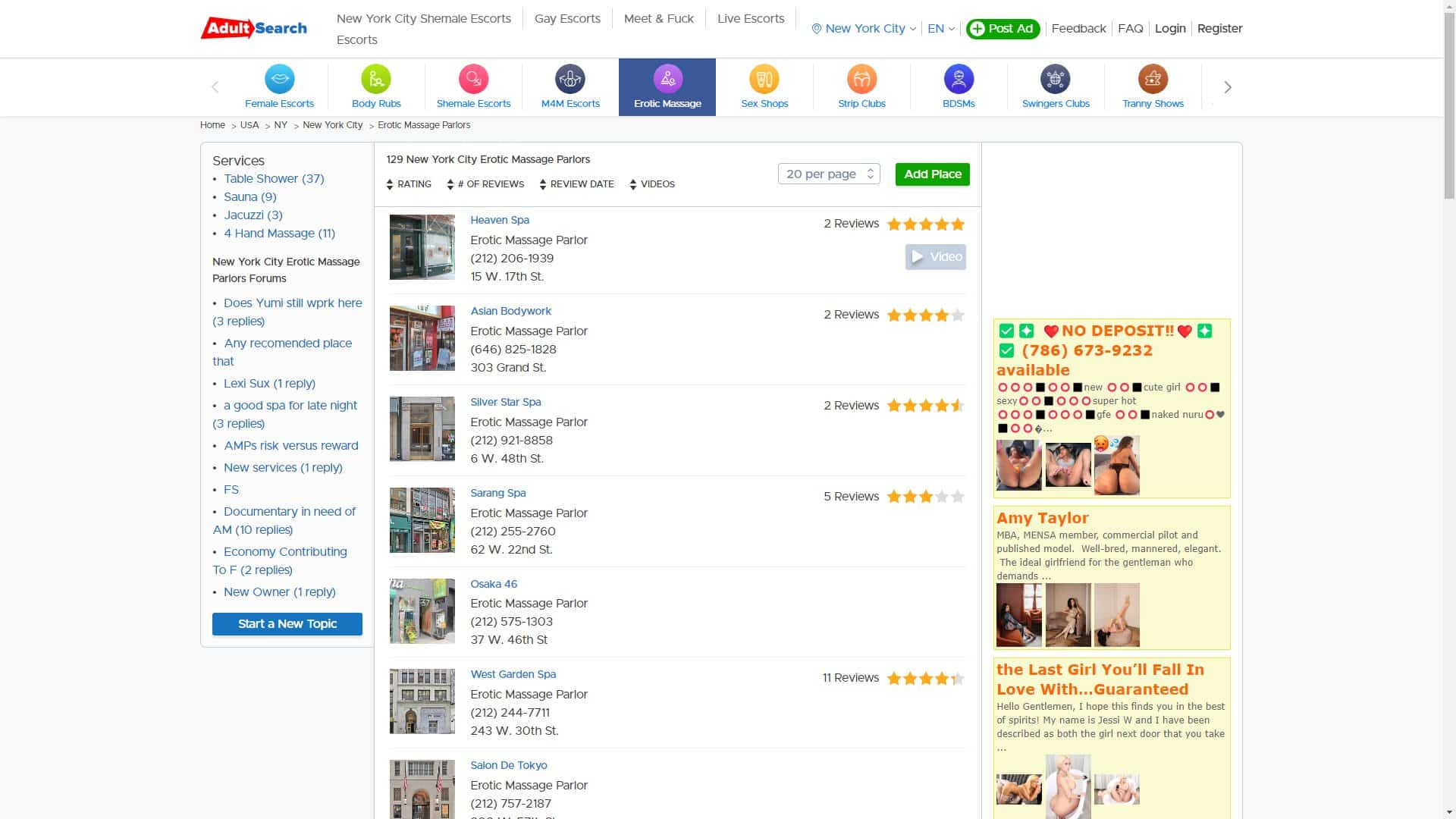
Task: Switch to the Tranny Shows tab
Action: [x=1153, y=78]
